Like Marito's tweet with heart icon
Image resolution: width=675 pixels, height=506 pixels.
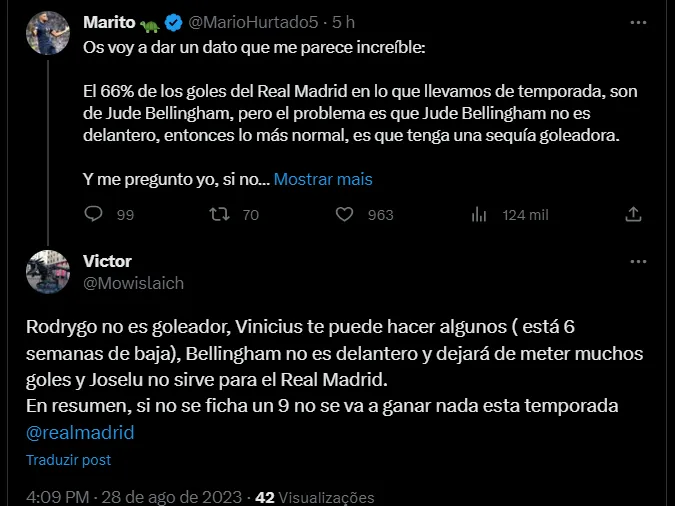click(x=344, y=214)
